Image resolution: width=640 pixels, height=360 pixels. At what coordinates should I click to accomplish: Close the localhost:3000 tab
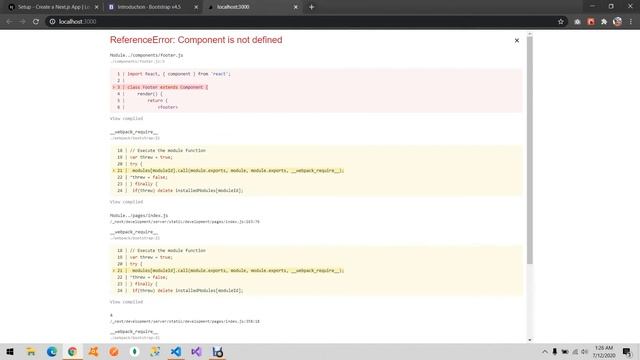tap(296, 7)
